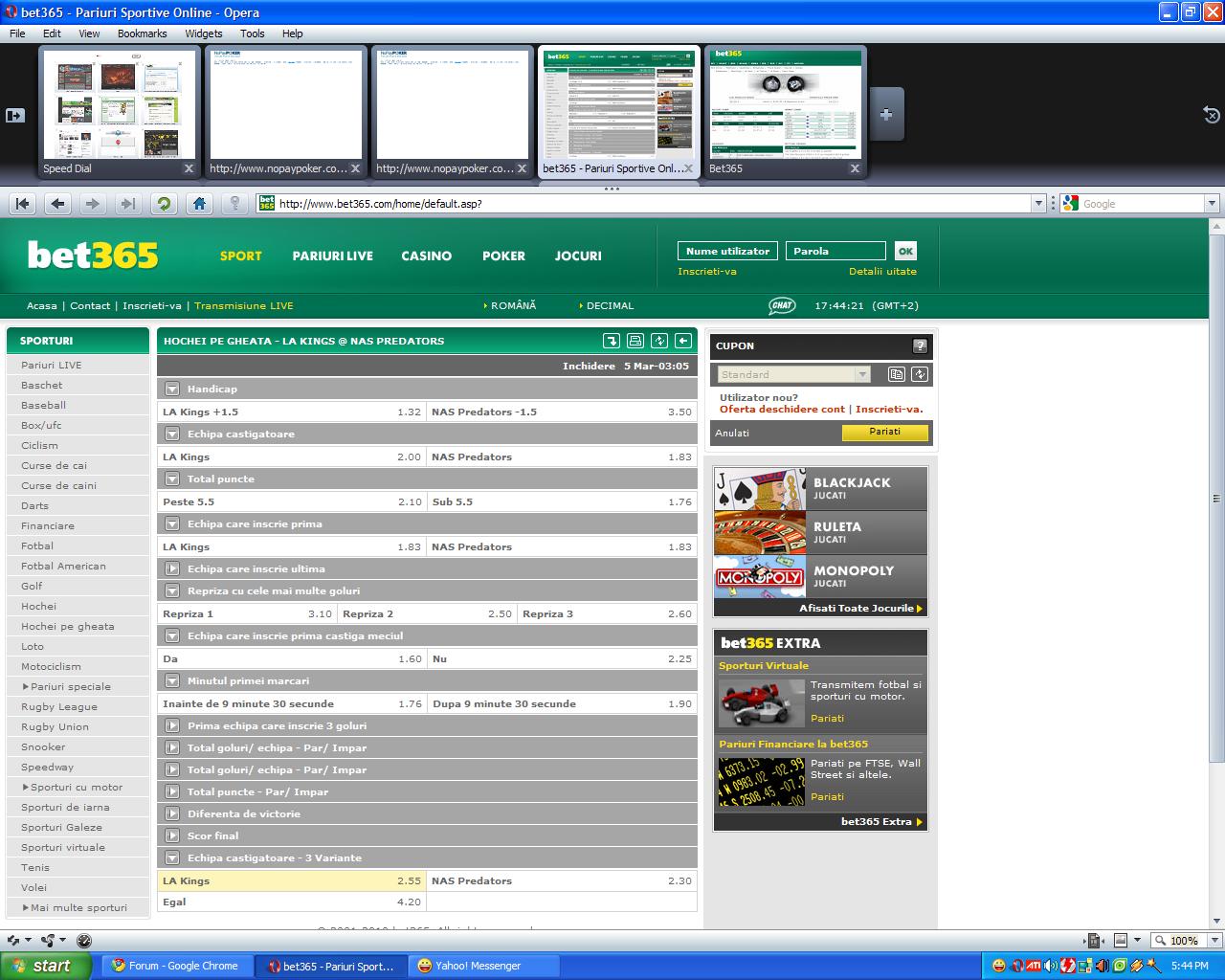Click the rewind navigation button
Image resolution: width=1225 pixels, height=980 pixels.
point(24,203)
